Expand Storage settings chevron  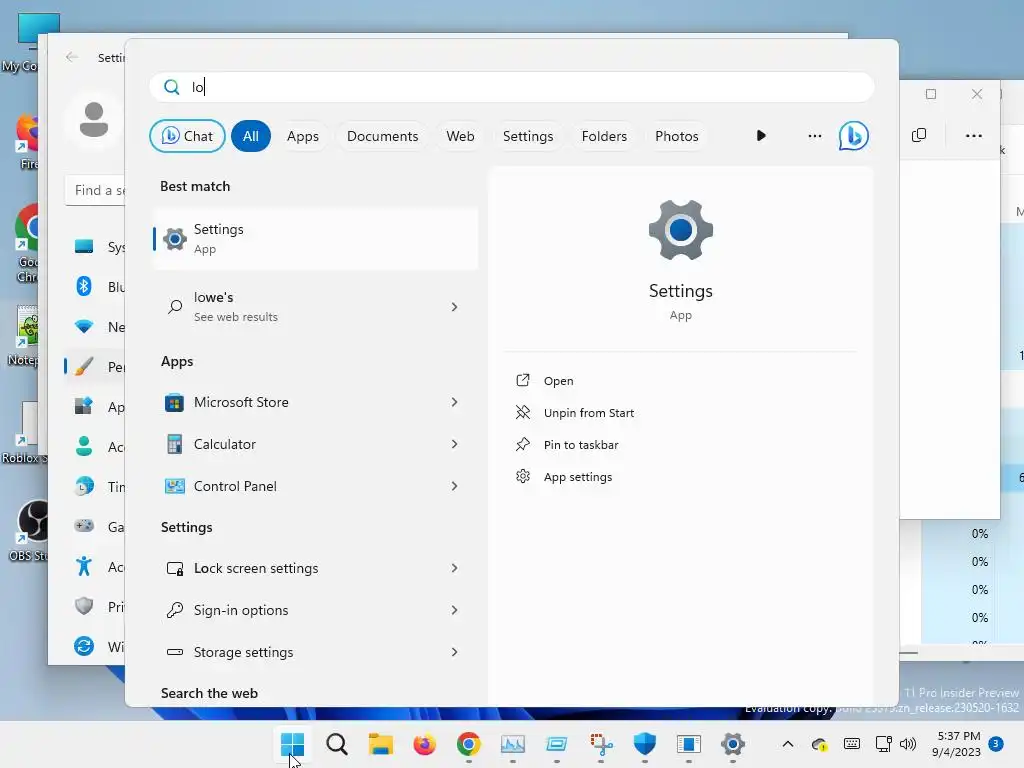455,652
